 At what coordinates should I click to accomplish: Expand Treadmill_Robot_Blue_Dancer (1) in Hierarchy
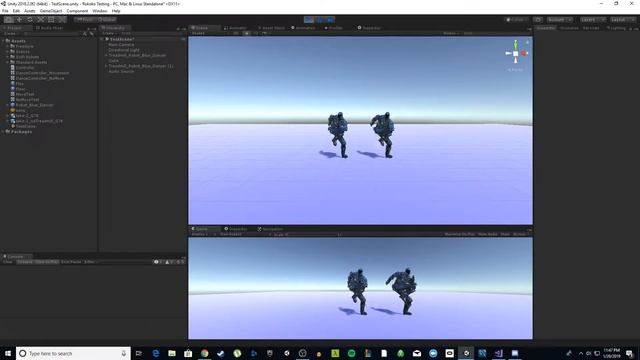point(106,66)
